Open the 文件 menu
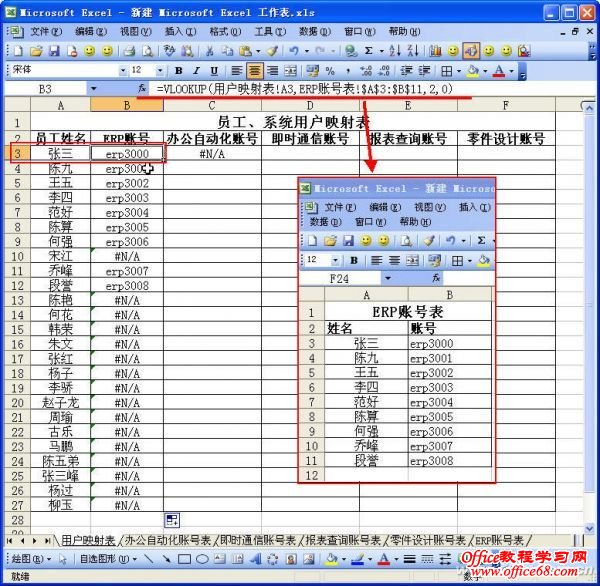Screen dimensions: 600x586 point(46,31)
